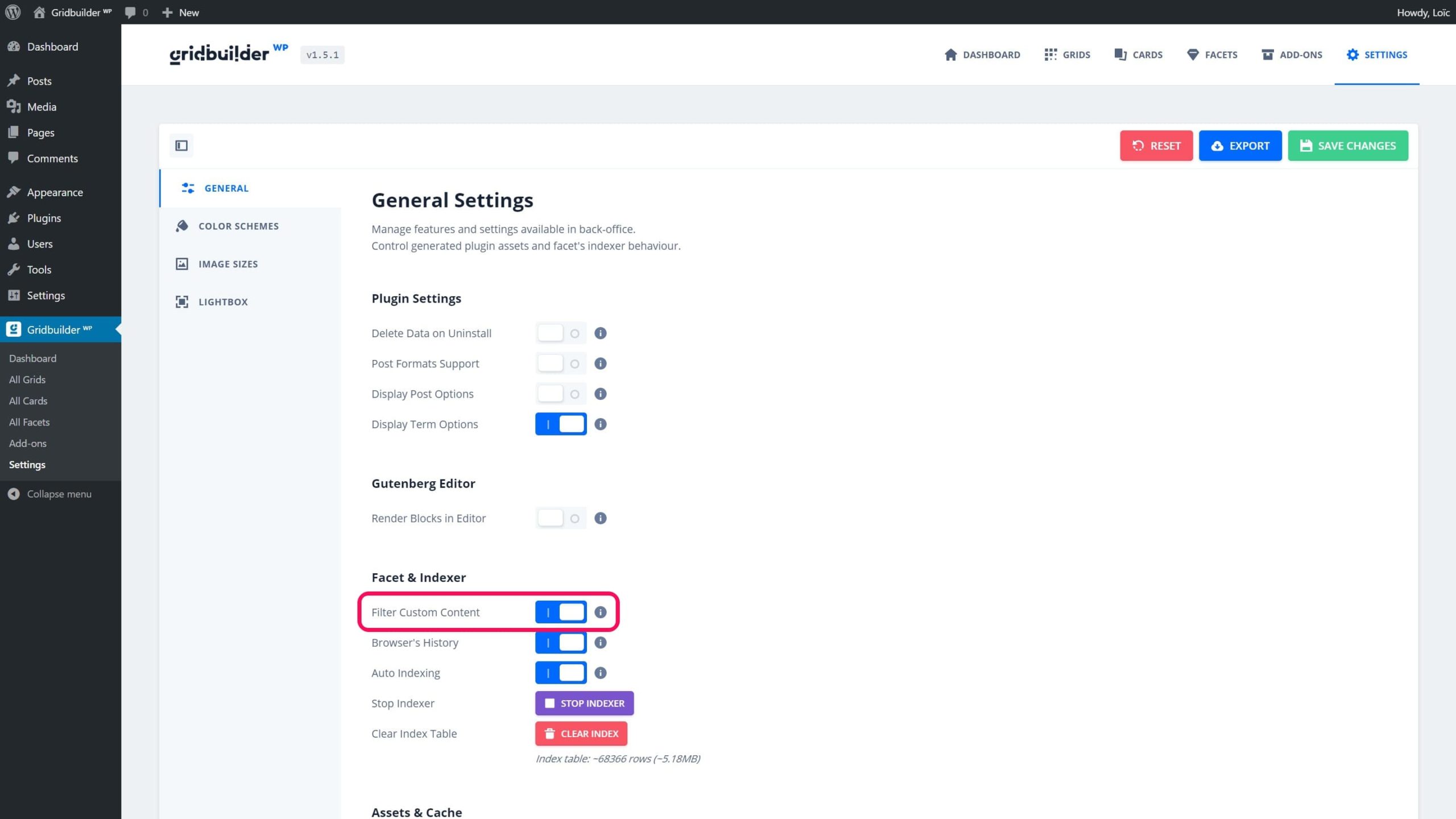Image resolution: width=1456 pixels, height=819 pixels.
Task: Open the Cards section via card icon
Action: click(1138, 55)
